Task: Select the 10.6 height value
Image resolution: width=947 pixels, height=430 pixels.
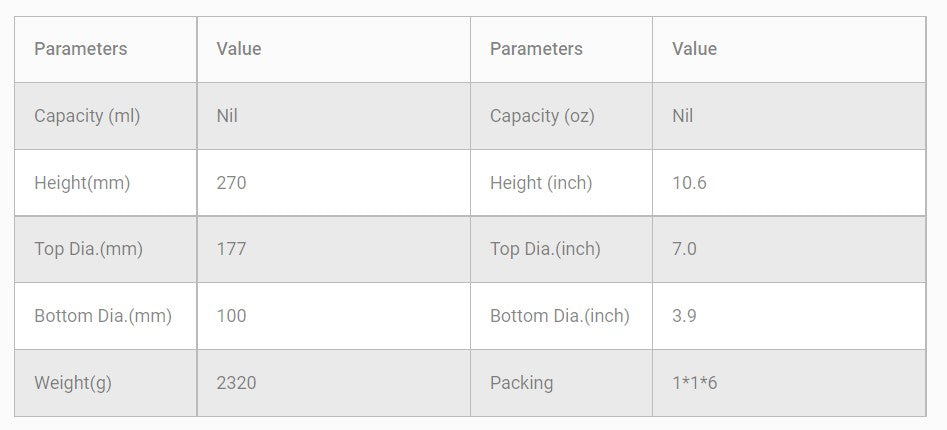Action: [x=689, y=183]
